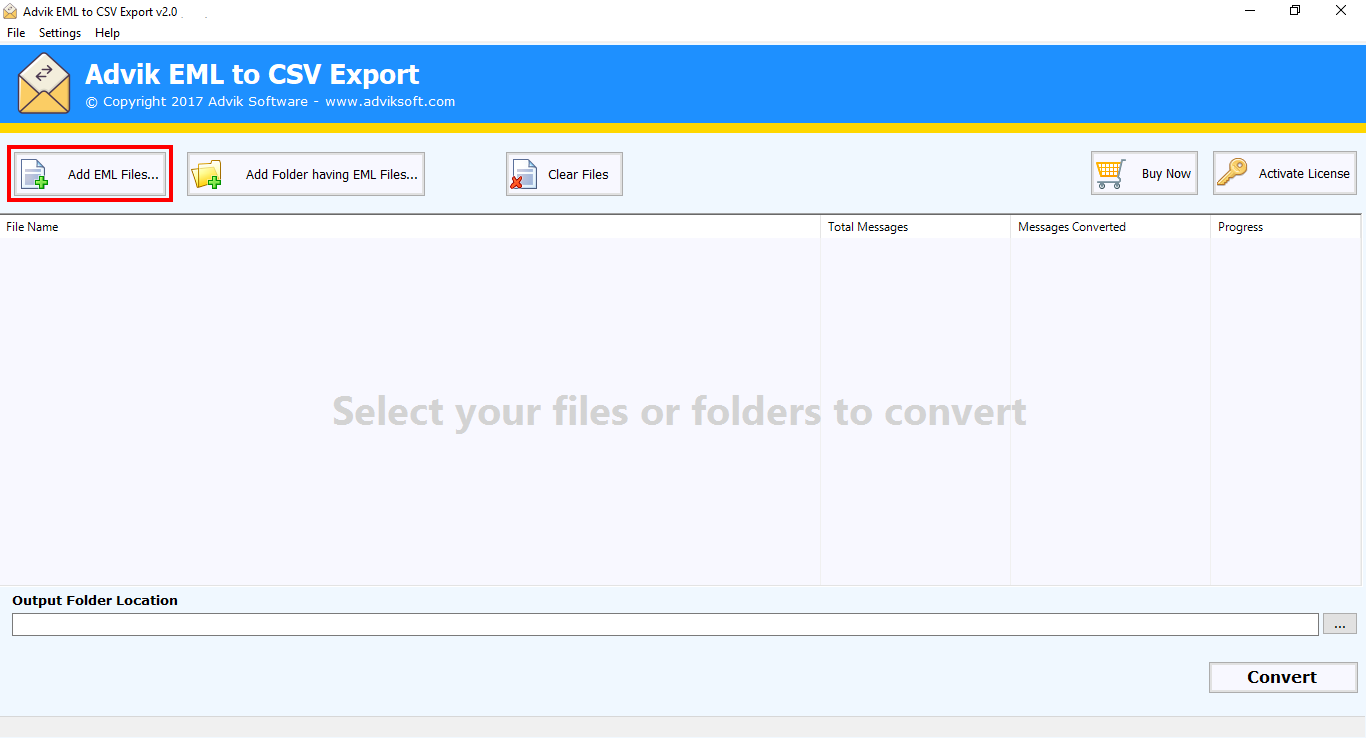Click the Add EML Files document icon
Image resolution: width=1366 pixels, height=738 pixels.
click(35, 174)
